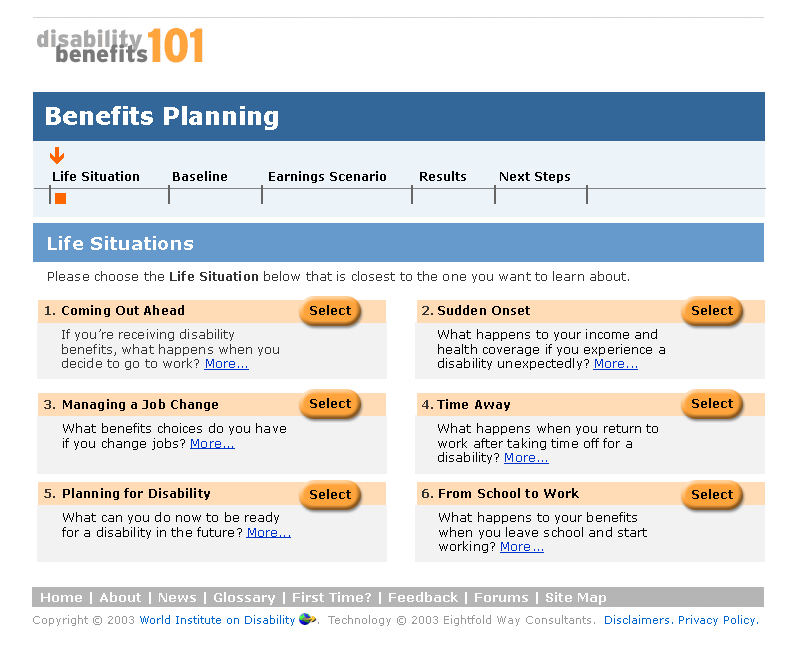
Task: Read More about Coming Out Ahead
Action: pos(226,364)
